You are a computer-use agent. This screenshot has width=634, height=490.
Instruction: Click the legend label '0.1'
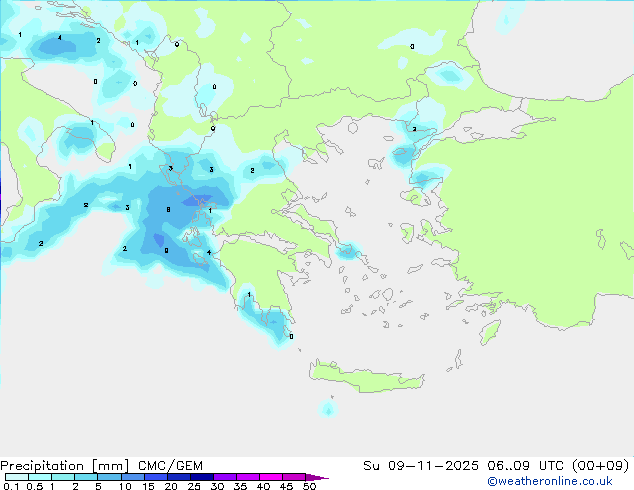pyautogui.click(x=11, y=486)
